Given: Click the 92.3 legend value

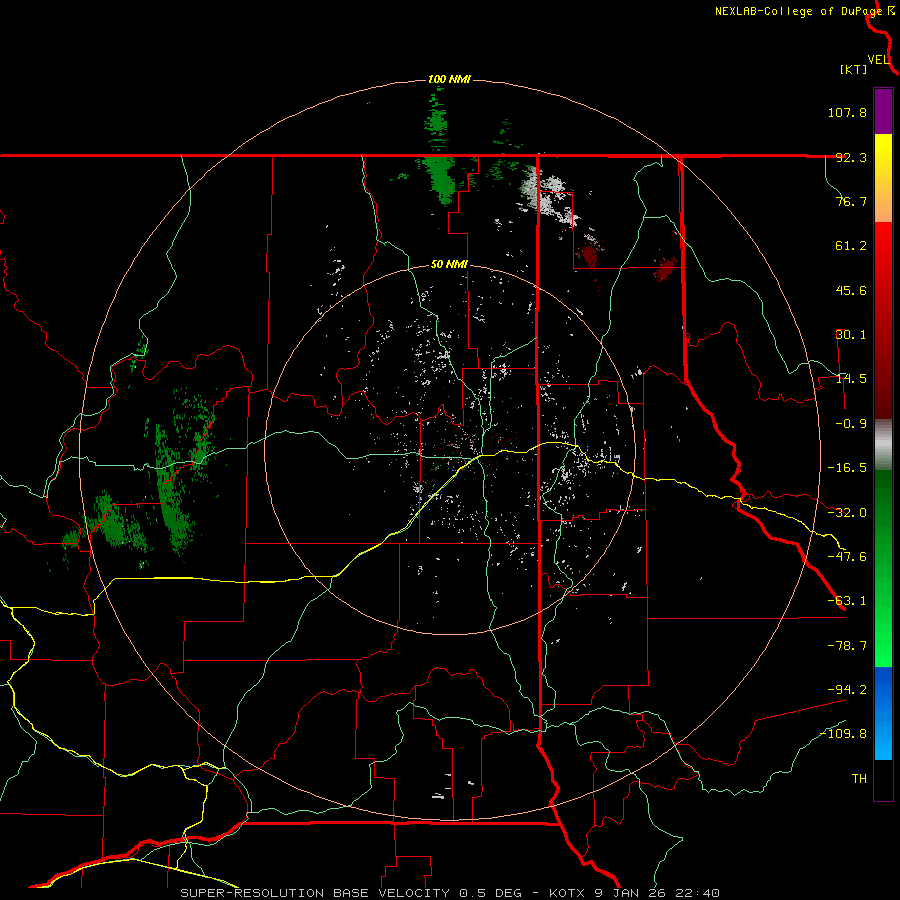Looking at the screenshot, I should pos(851,157).
